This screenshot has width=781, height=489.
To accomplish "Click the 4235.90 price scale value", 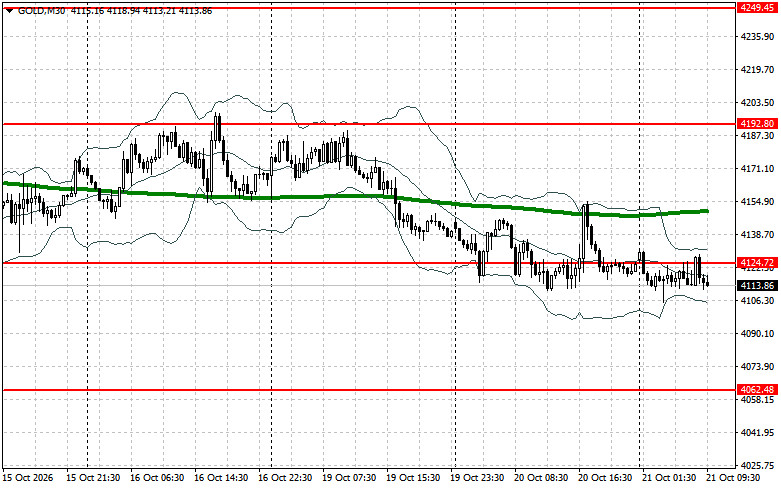I will point(757,37).
